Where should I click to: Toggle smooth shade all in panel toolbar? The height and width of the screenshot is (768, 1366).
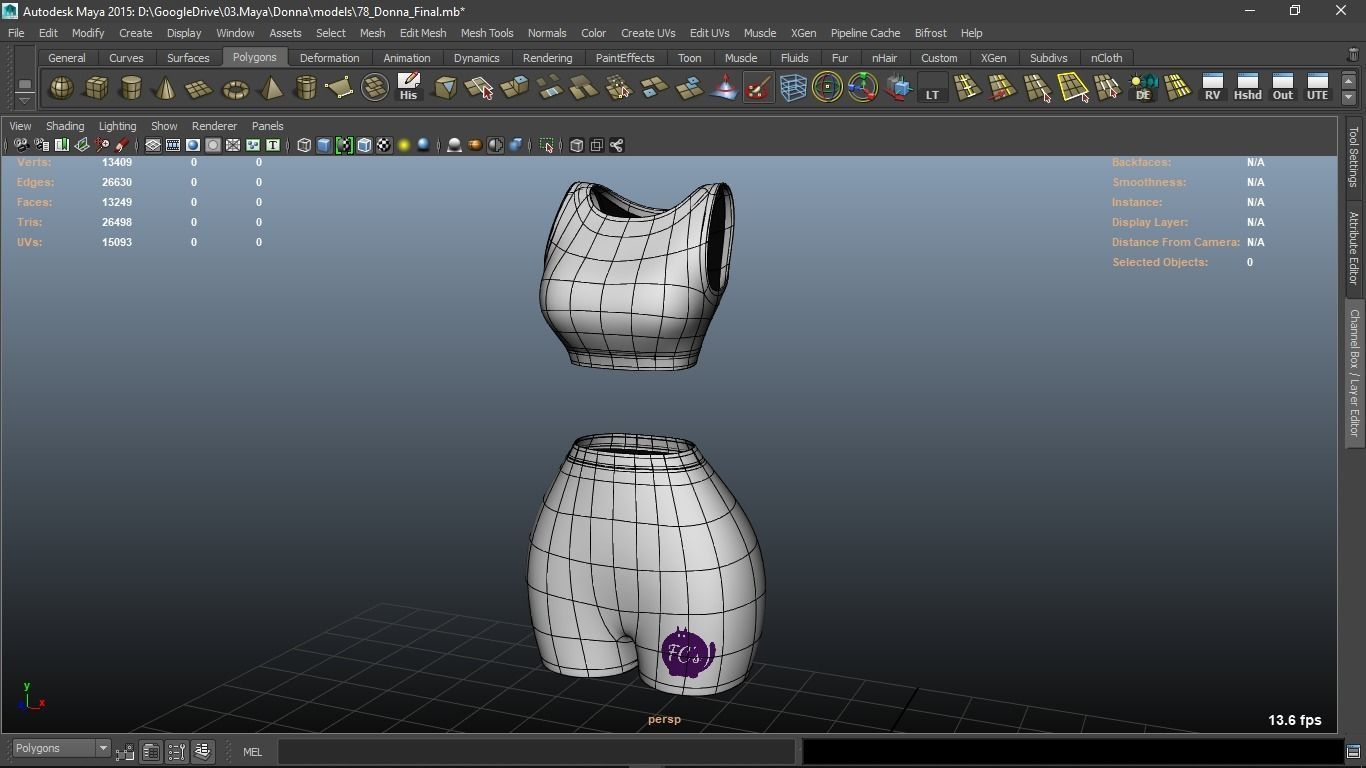click(x=324, y=145)
